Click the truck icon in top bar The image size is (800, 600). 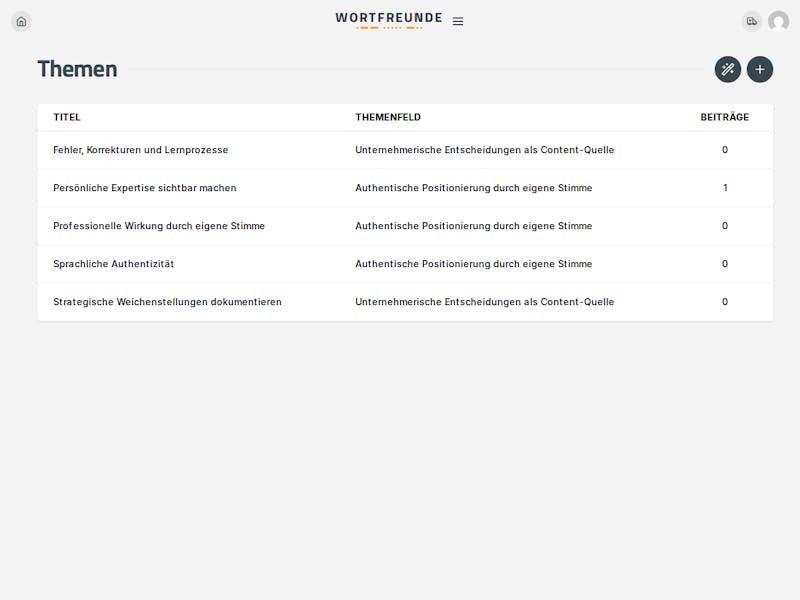752,21
